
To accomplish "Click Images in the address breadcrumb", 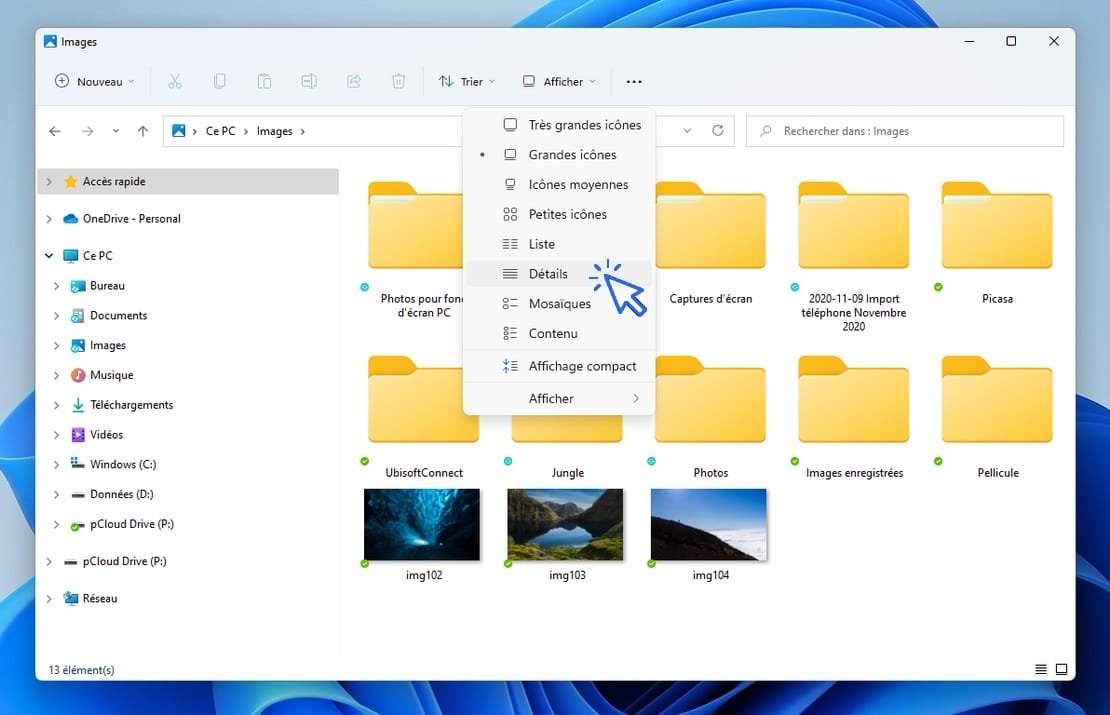I will pyautogui.click(x=274, y=131).
